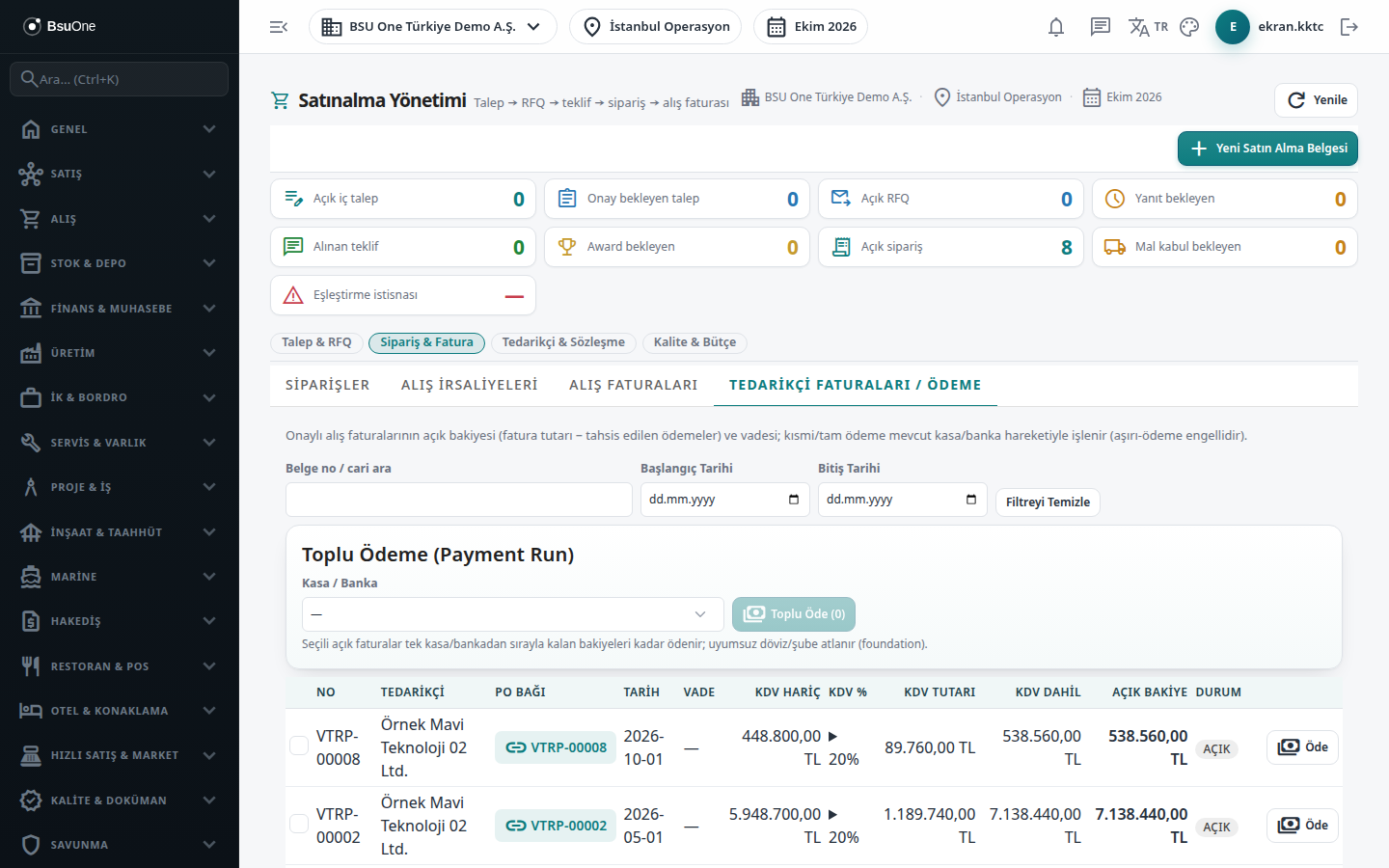Open the Kasa / Banka dropdown
This screenshot has height=868, width=1389.
click(512, 614)
